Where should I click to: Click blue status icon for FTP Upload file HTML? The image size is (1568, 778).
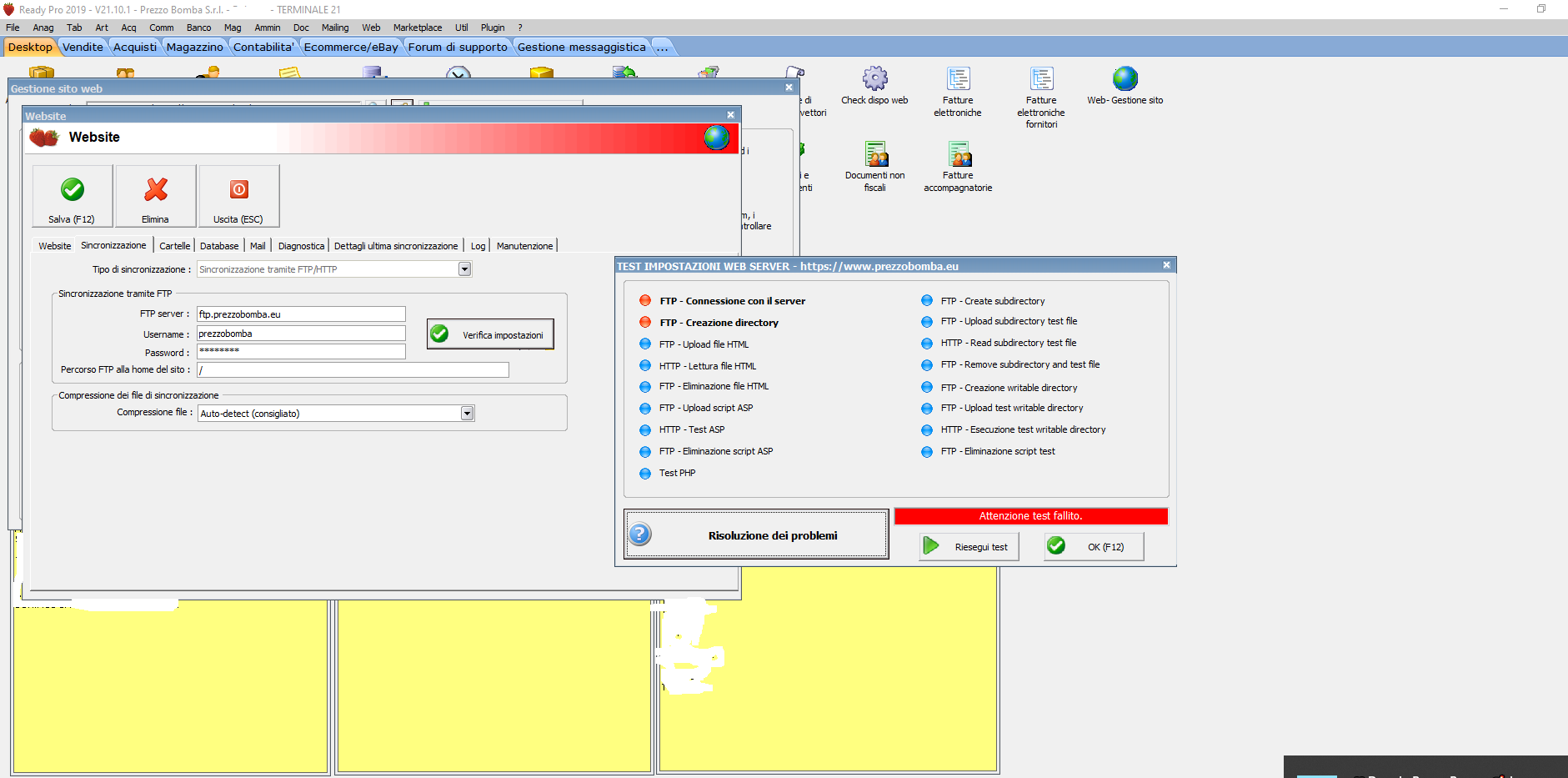(645, 344)
